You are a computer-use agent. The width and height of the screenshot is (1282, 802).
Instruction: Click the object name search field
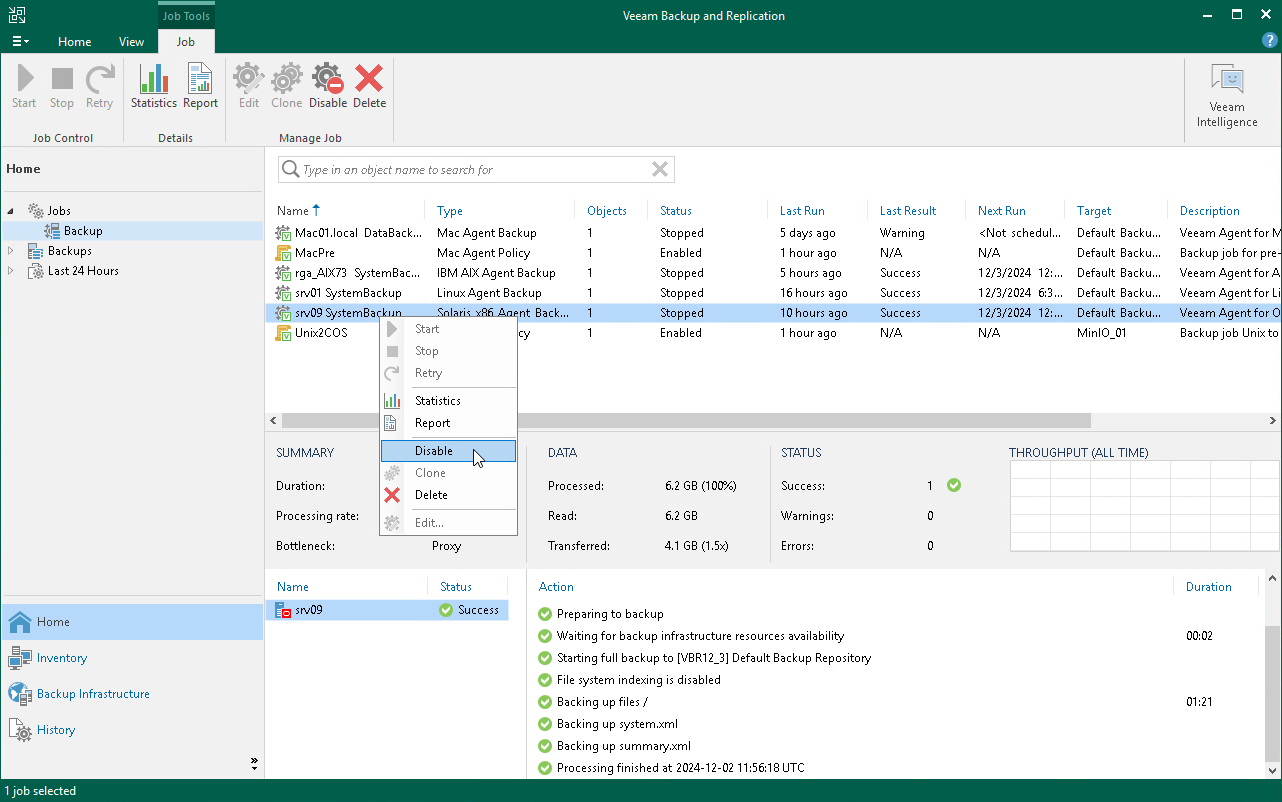point(470,169)
